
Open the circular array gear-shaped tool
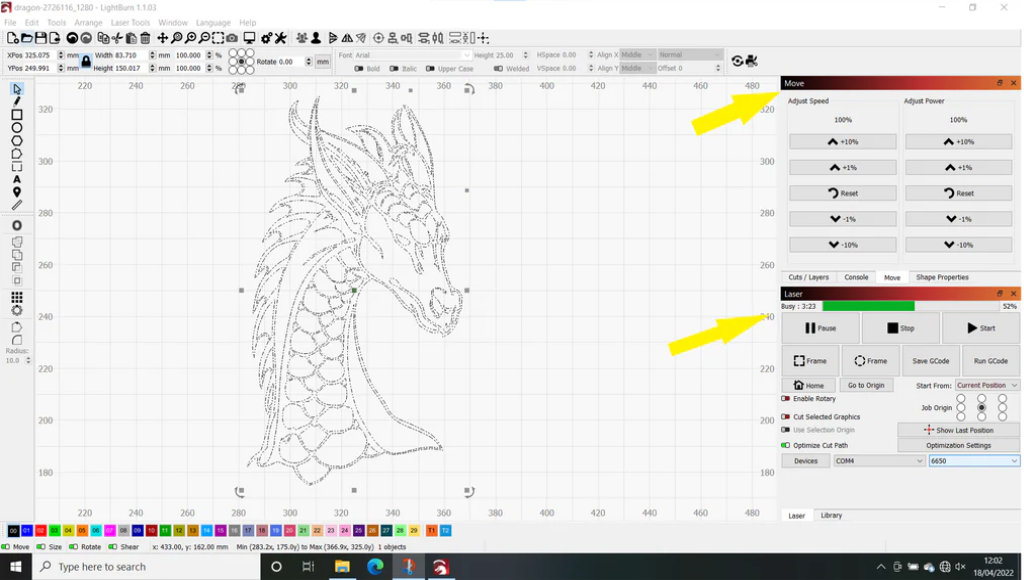(17, 310)
